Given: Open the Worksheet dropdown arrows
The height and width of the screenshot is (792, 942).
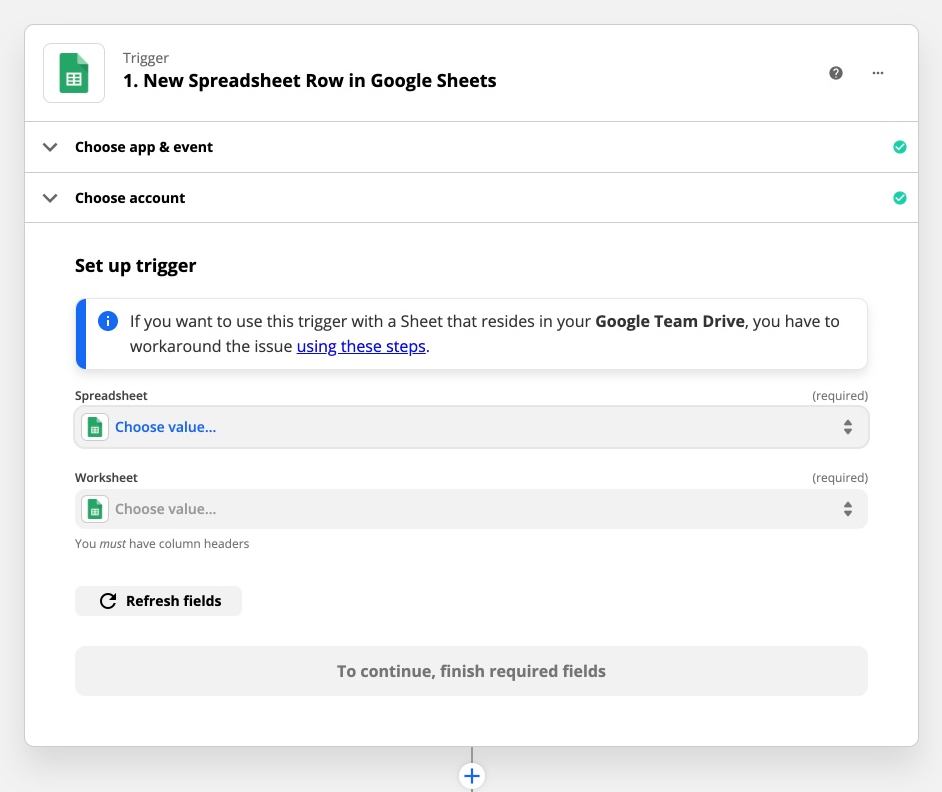Looking at the screenshot, I should click(x=847, y=509).
